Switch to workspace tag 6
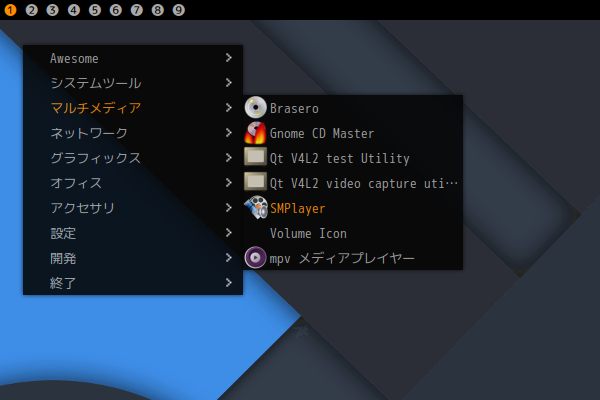 pos(116,10)
